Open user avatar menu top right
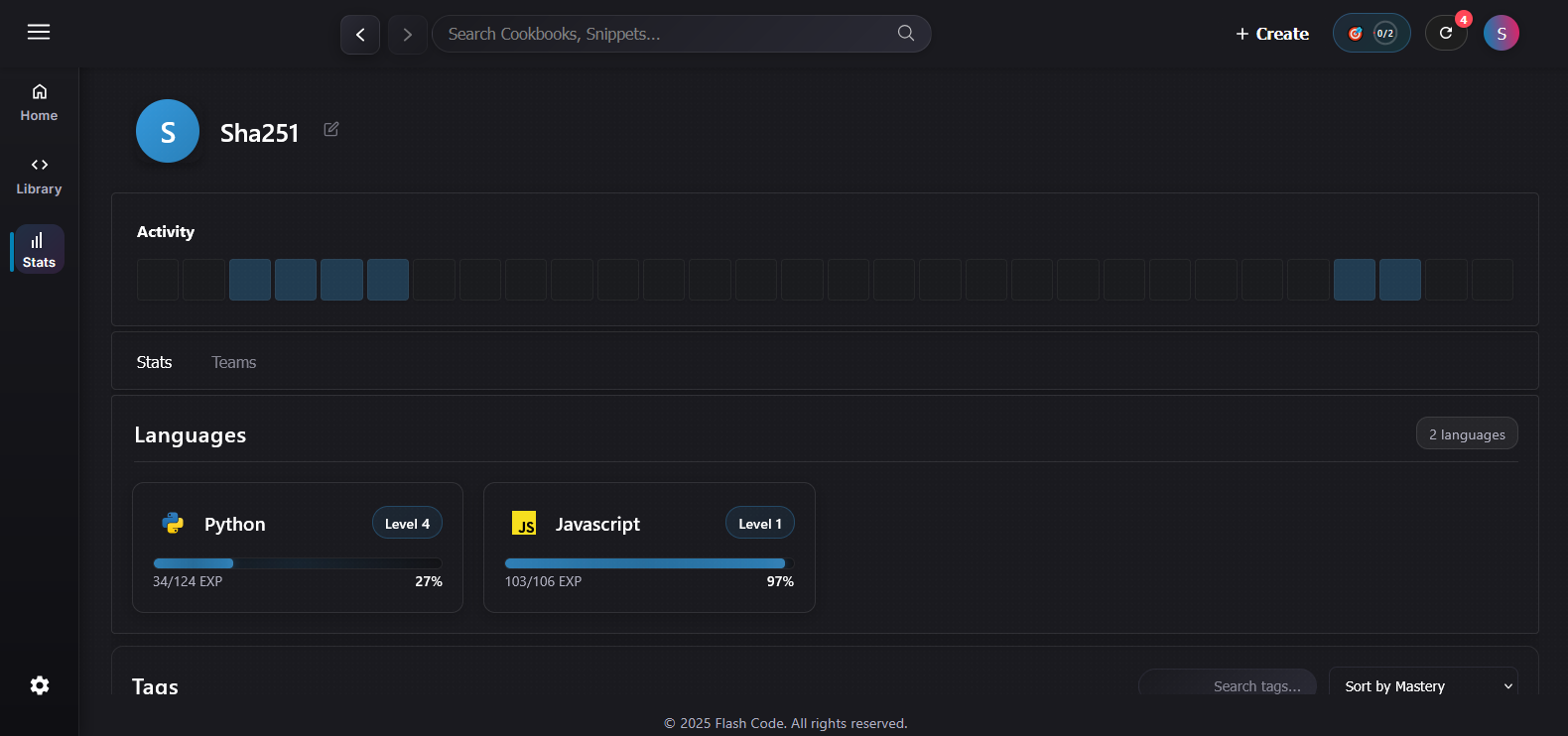1568x736 pixels. (x=1501, y=33)
